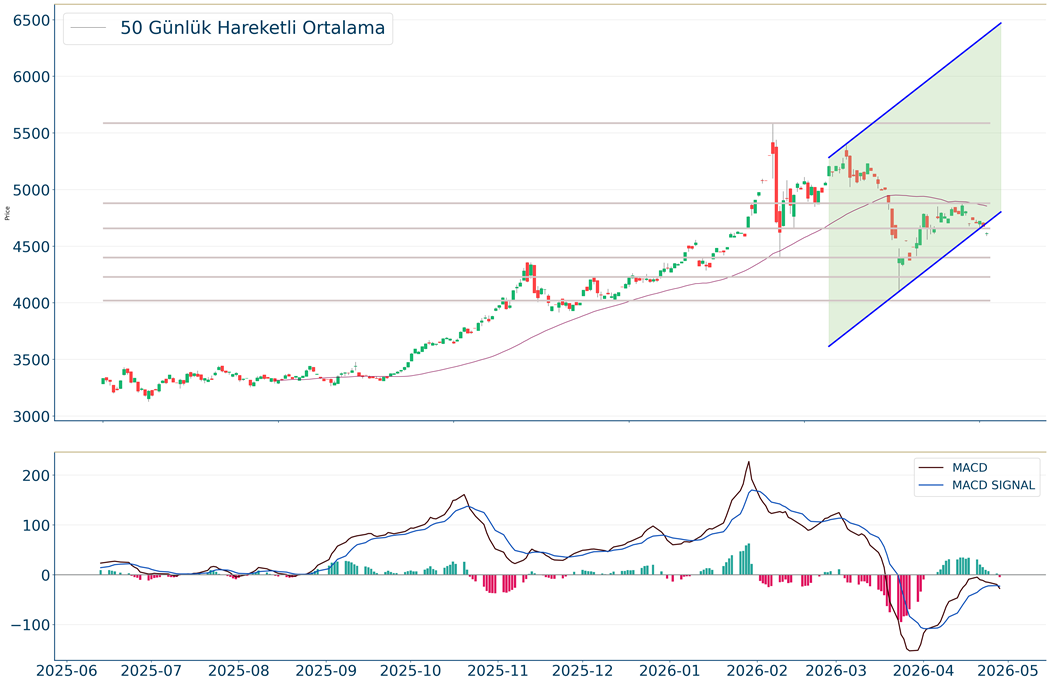Click the deepest MACD trough below -100
The image size is (1050, 683).
(x=912, y=650)
